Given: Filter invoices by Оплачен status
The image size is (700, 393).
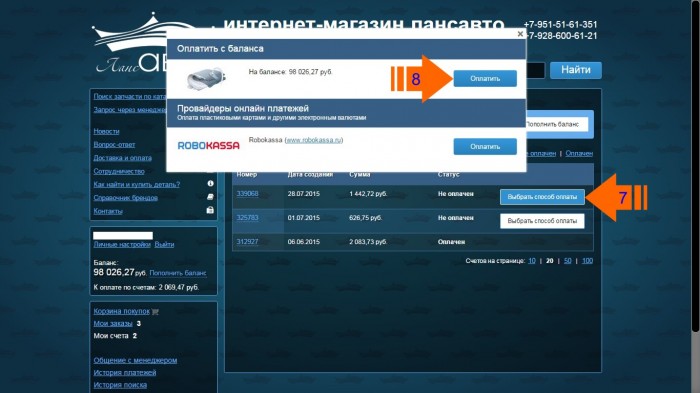Looking at the screenshot, I should pos(579,153).
